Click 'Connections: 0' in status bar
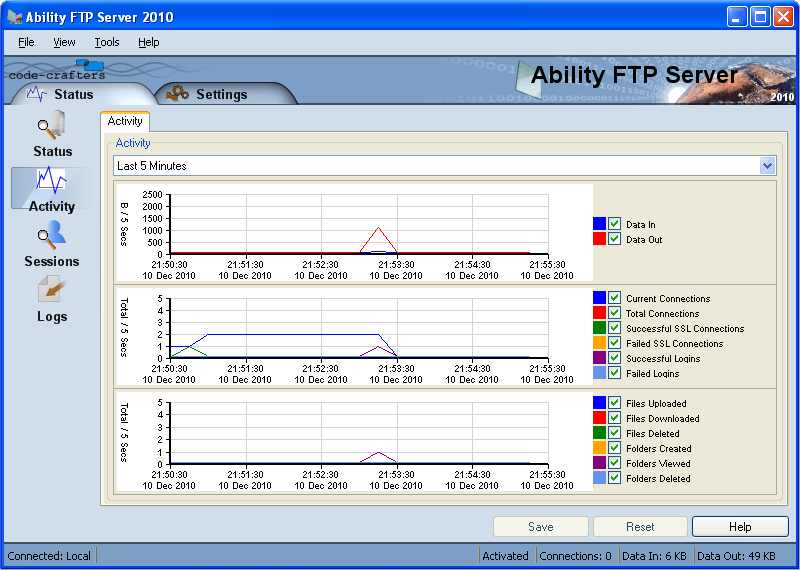The image size is (800, 570). (x=575, y=556)
